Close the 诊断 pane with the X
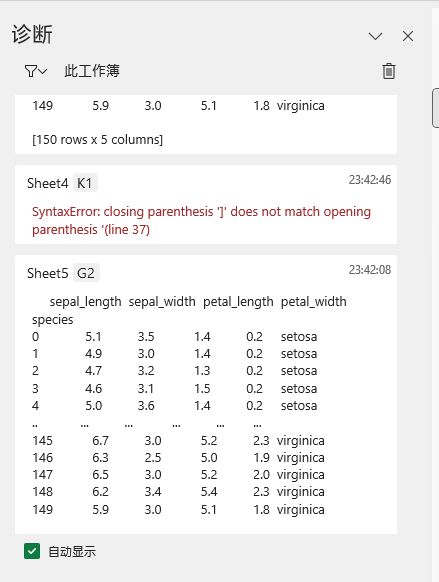 tap(408, 36)
